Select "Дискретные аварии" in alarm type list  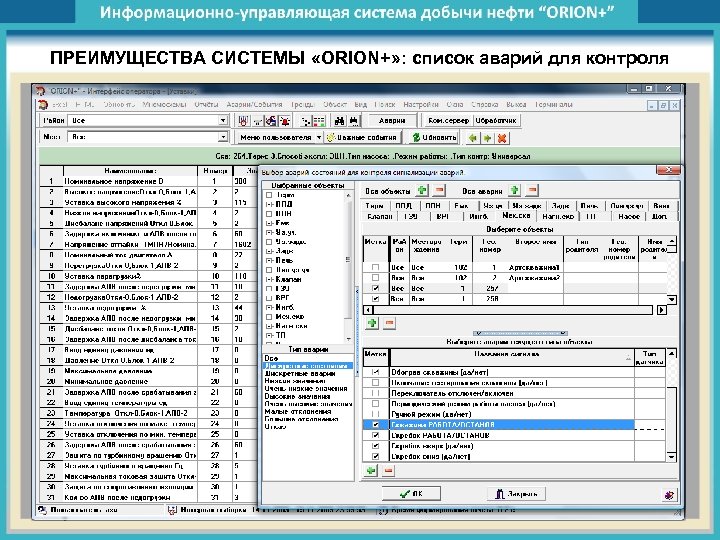pyautogui.click(x=300, y=373)
